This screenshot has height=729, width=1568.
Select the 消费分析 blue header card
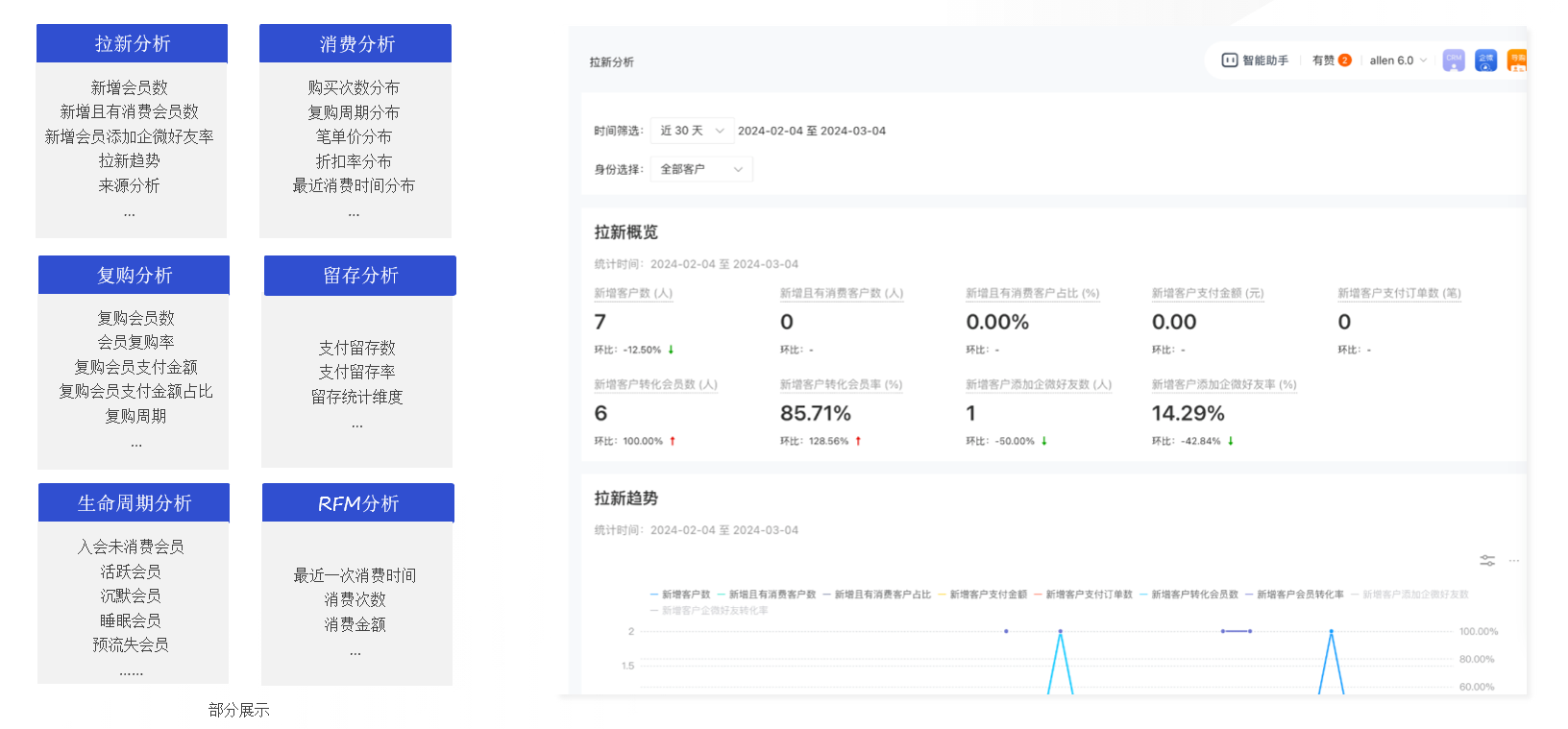click(355, 43)
